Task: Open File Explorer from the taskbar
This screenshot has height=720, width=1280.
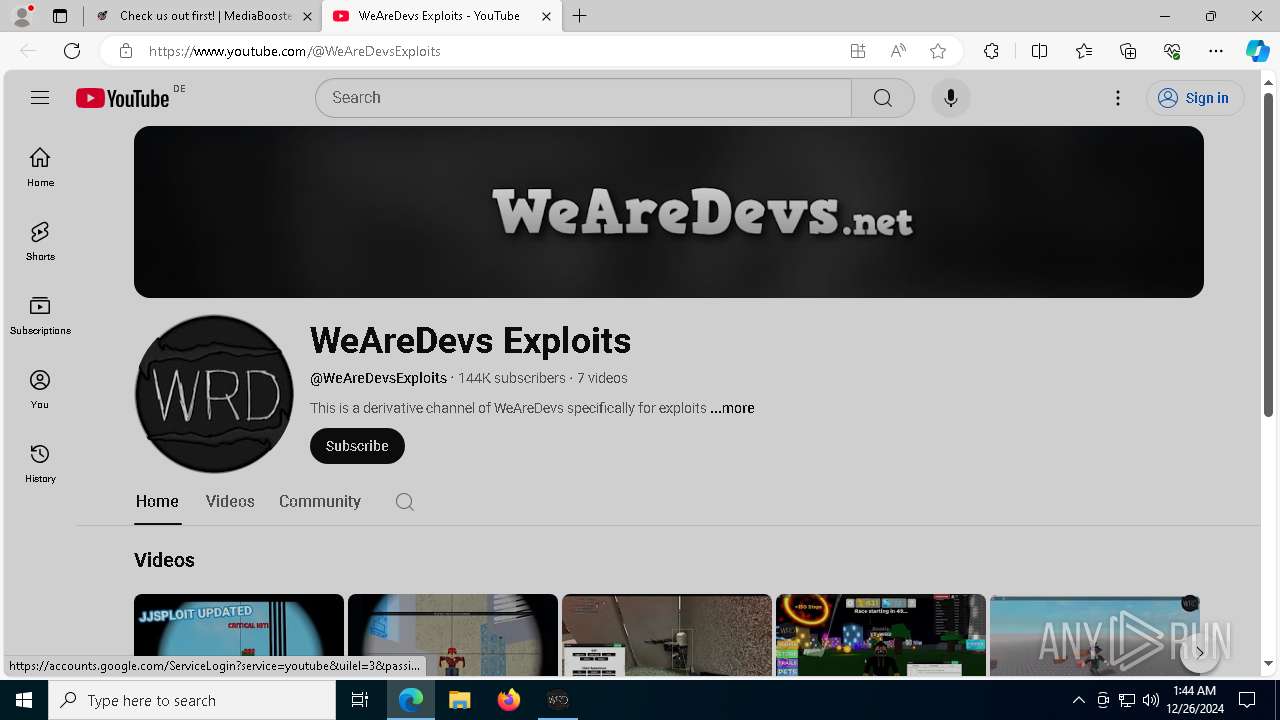Action: coord(459,700)
